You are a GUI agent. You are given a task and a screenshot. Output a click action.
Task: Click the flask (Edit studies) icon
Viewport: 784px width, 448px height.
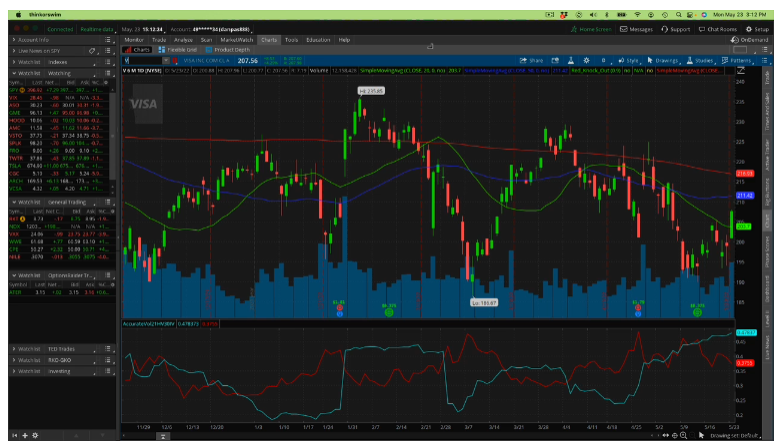570,60
